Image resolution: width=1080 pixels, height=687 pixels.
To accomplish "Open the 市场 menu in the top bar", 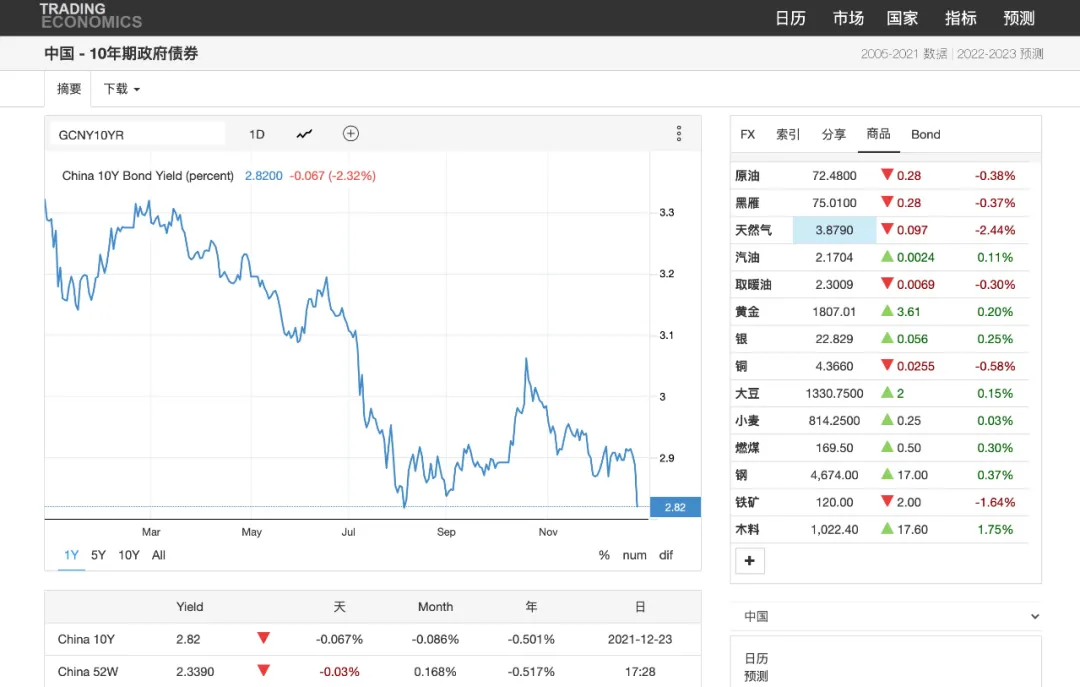I will [x=848, y=17].
